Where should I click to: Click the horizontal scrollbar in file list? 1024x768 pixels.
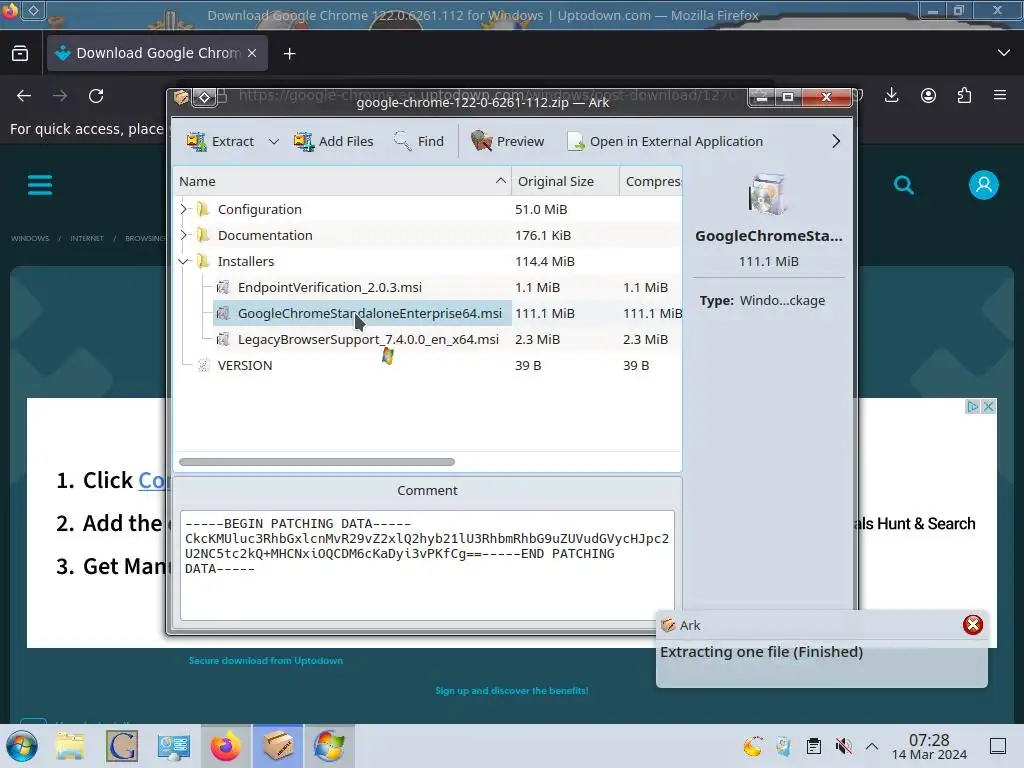317,462
